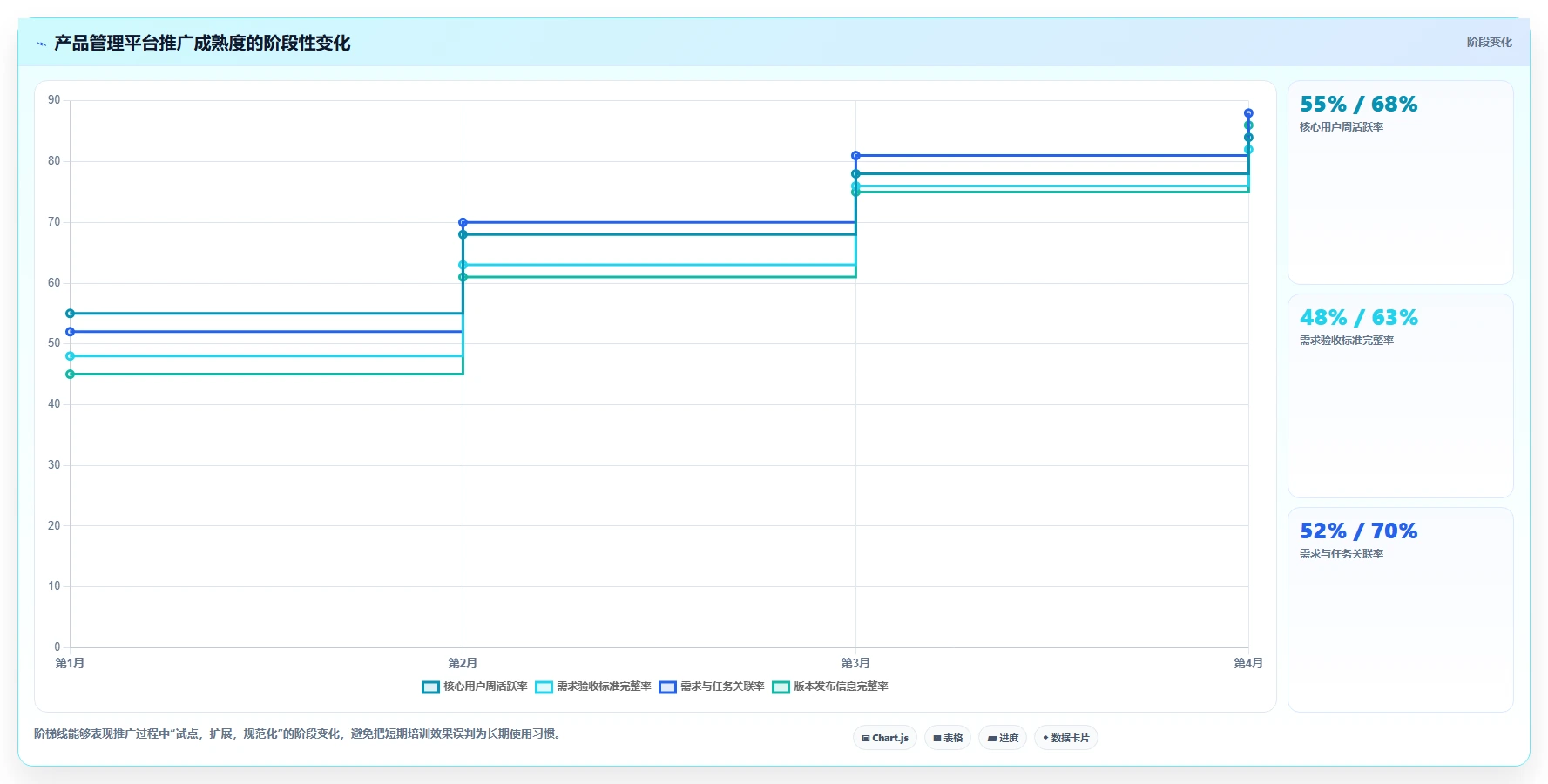Click the 第3月 data point at value 81
This screenshot has width=1548, height=784.
(x=855, y=156)
